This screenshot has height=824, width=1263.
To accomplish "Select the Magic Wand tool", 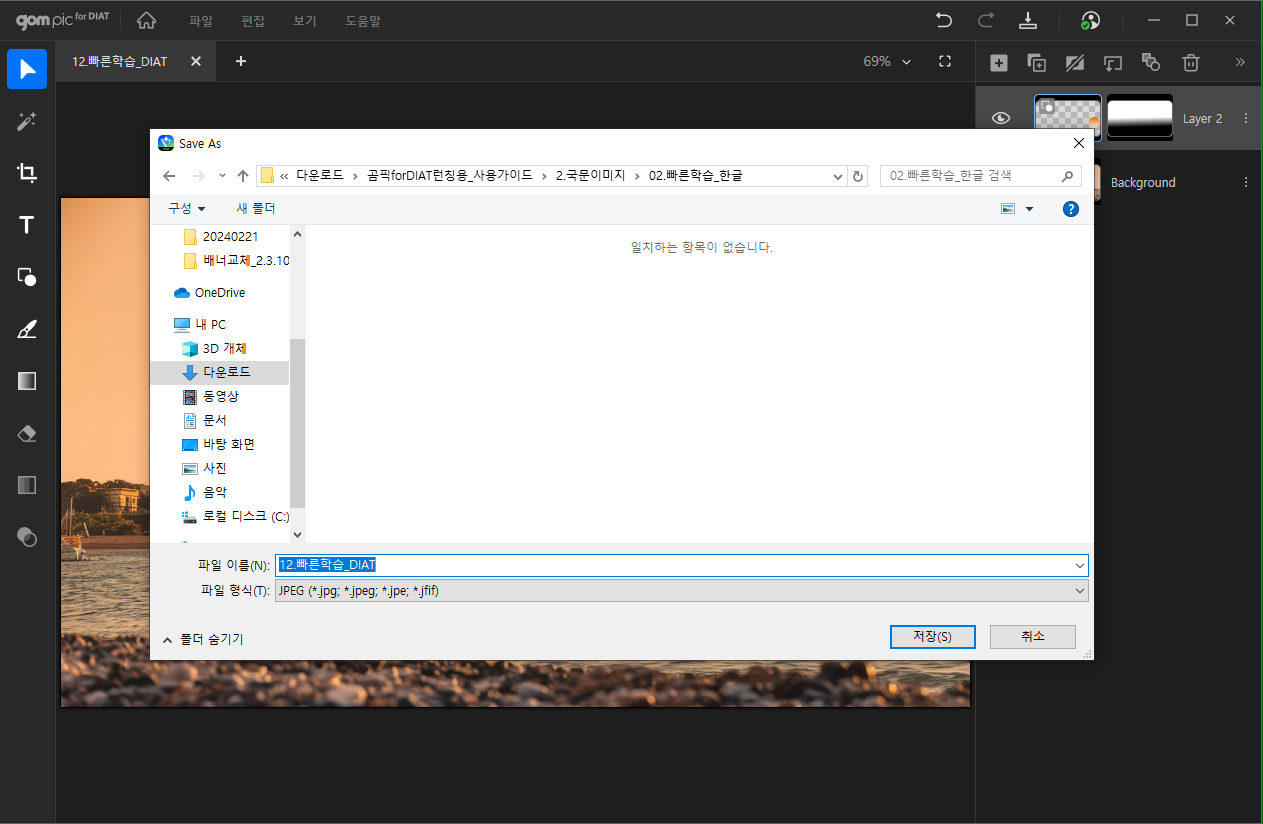I will pyautogui.click(x=27, y=121).
